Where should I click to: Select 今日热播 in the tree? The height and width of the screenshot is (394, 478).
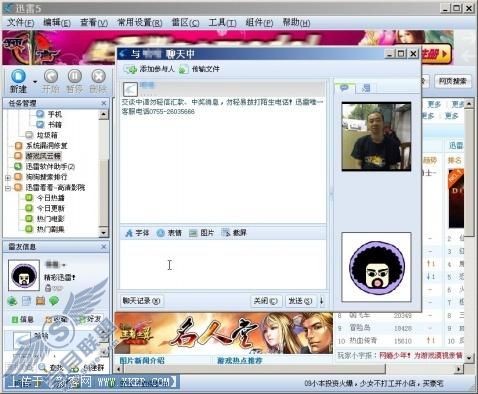click(x=51, y=198)
